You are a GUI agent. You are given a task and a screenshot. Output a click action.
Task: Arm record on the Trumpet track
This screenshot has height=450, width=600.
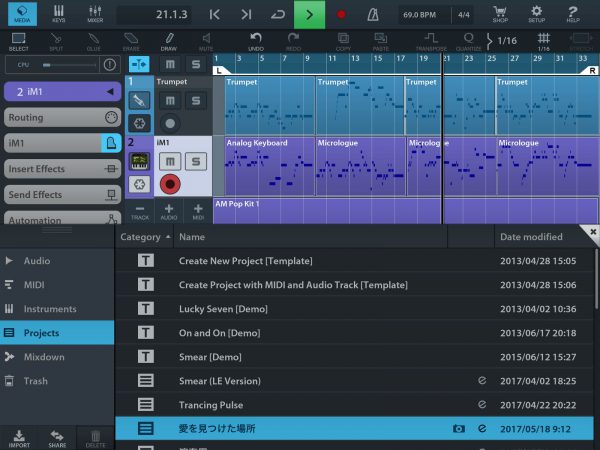click(170, 124)
